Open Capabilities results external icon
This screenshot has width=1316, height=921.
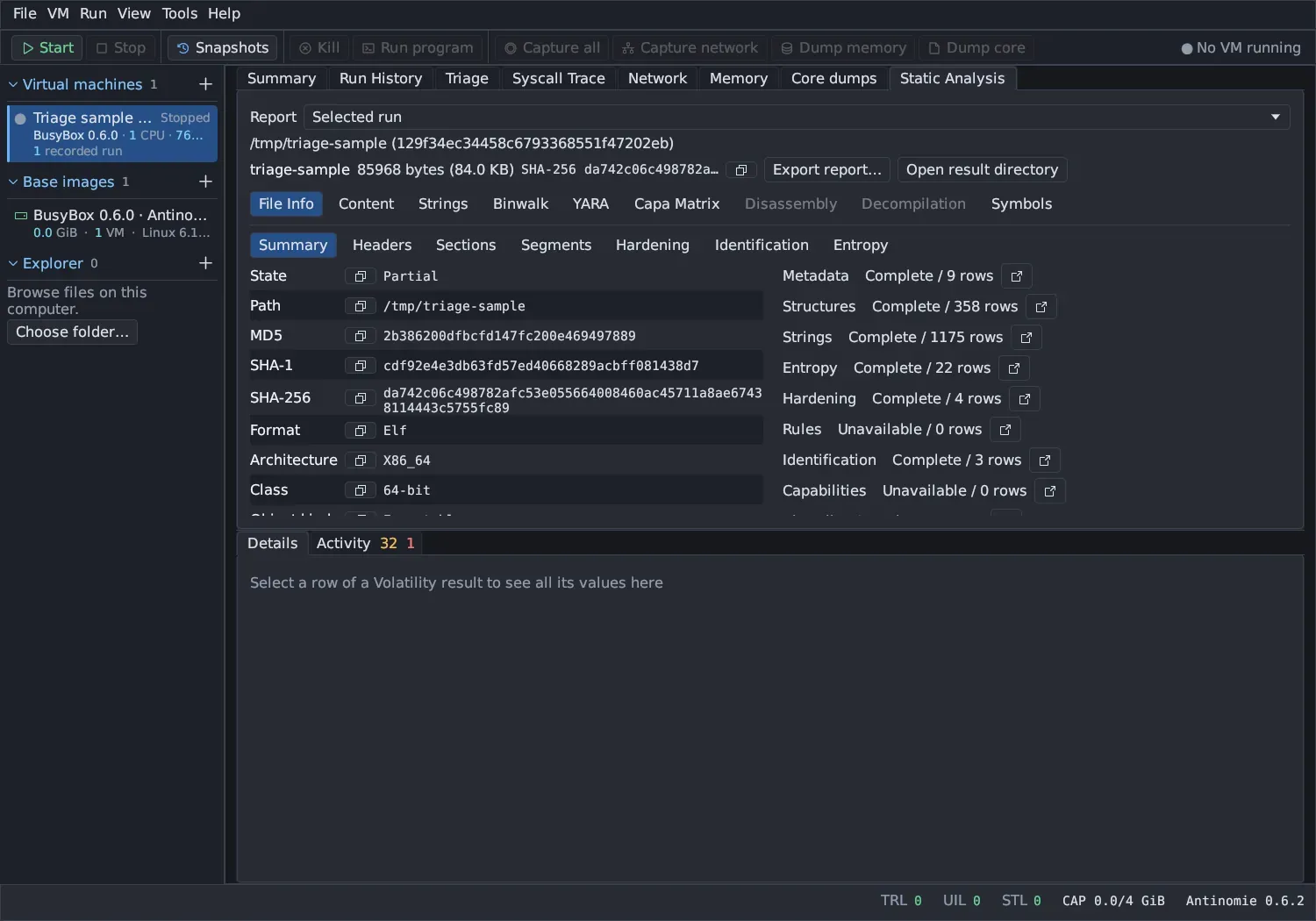click(1050, 491)
